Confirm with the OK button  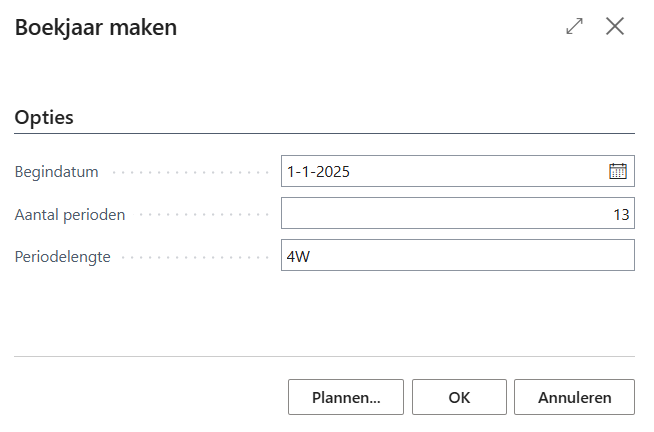point(459,397)
